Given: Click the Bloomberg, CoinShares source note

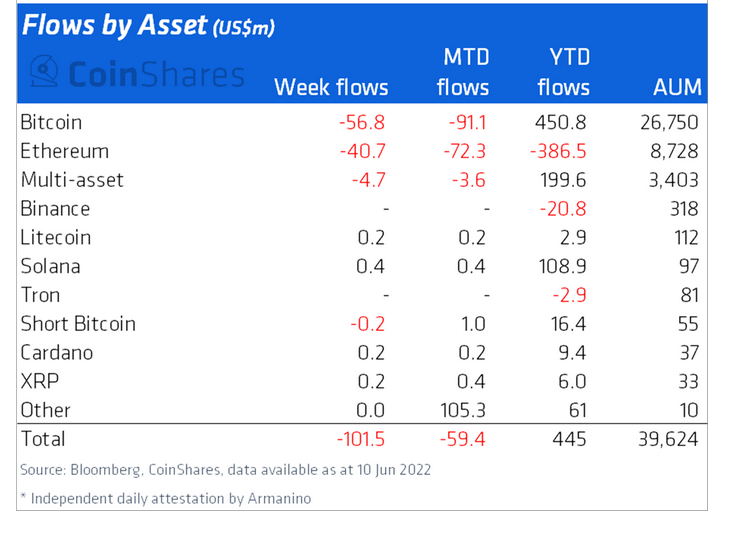Looking at the screenshot, I should click(x=226, y=470).
